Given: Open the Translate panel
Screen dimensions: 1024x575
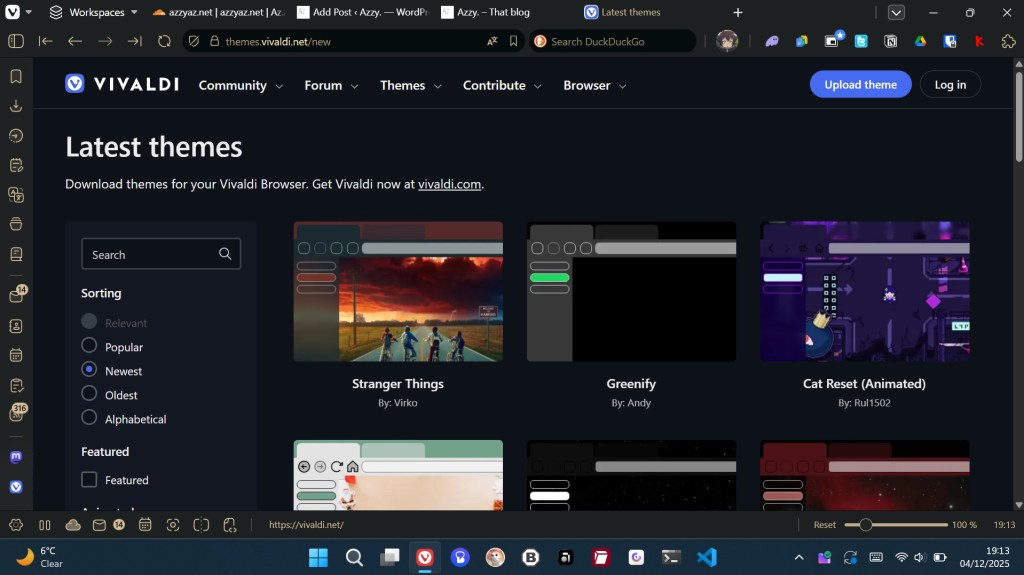Looking at the screenshot, I should tap(16, 195).
